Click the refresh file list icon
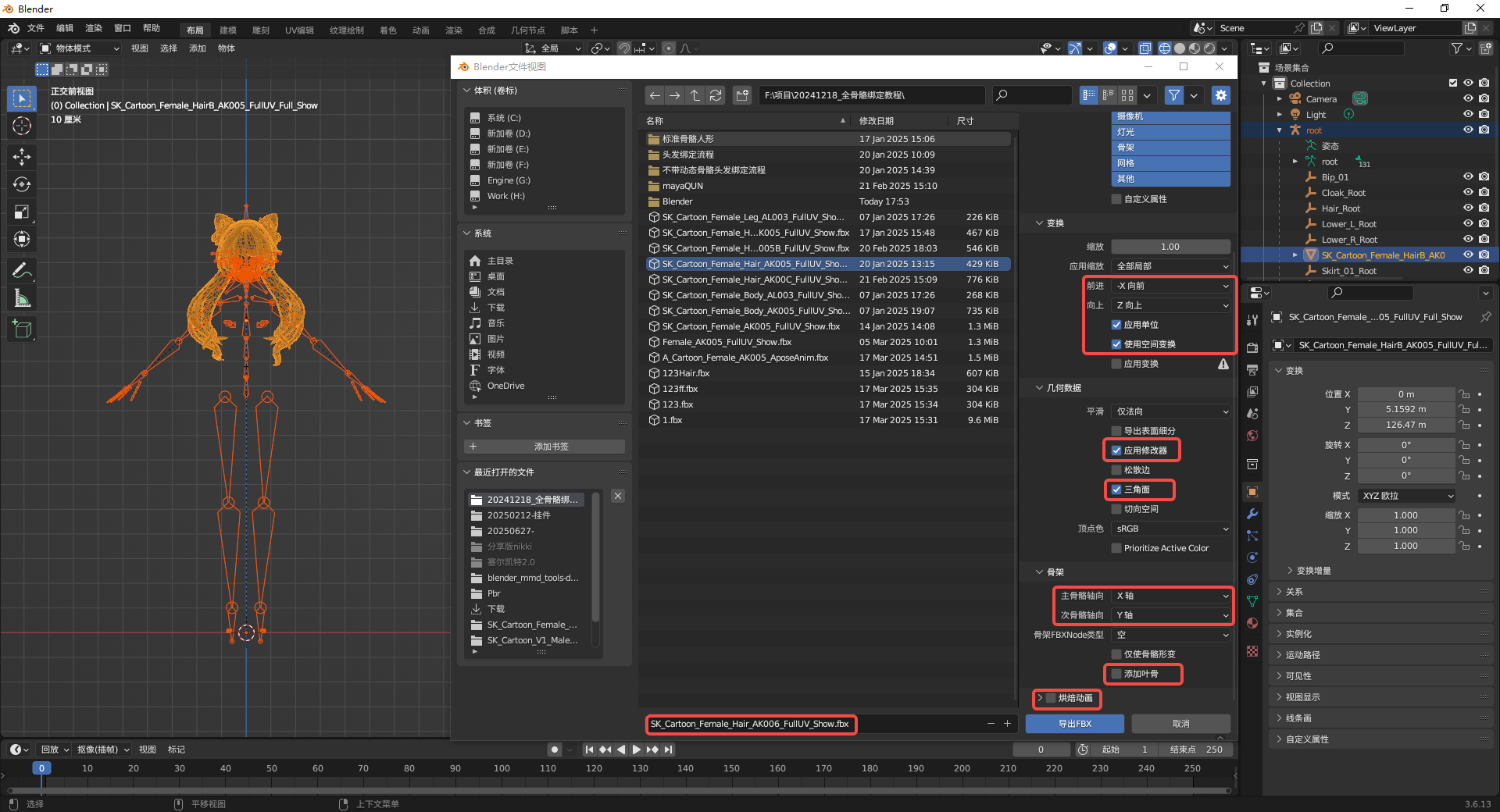Image resolution: width=1500 pixels, height=812 pixels. pos(716,95)
